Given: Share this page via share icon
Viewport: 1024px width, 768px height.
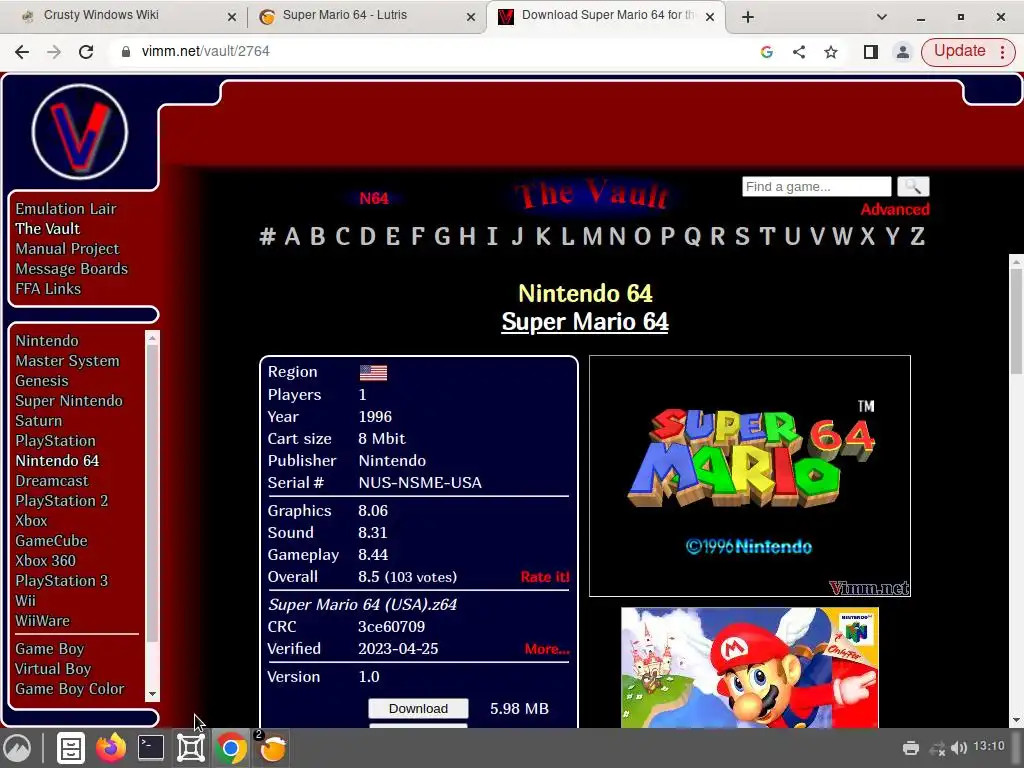Looking at the screenshot, I should (x=799, y=52).
